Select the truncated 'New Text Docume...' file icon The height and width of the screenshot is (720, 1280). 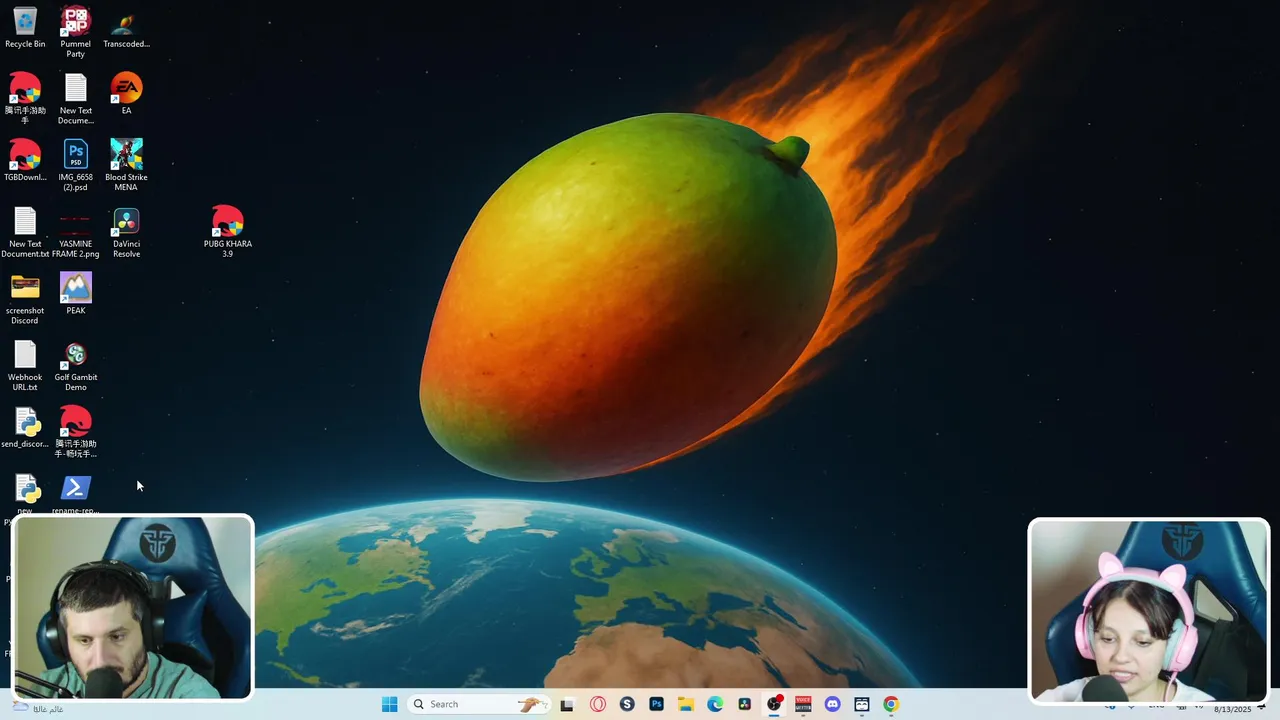click(76, 99)
